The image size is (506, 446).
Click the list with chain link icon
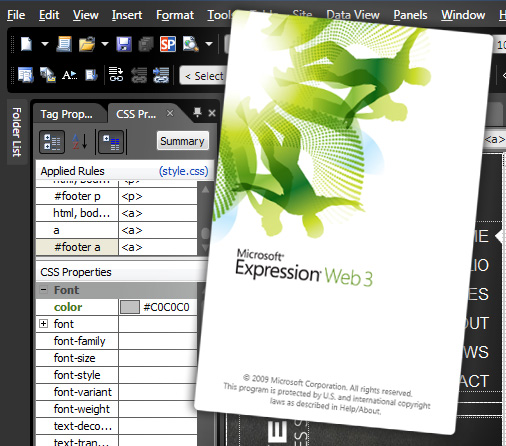[x=116, y=74]
